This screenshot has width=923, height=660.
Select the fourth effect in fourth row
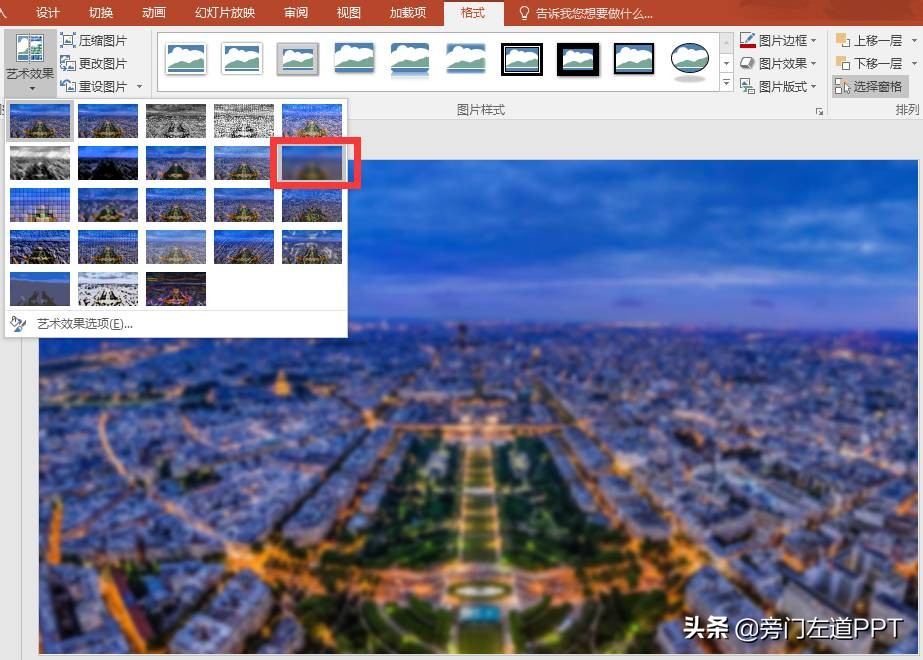pos(244,247)
